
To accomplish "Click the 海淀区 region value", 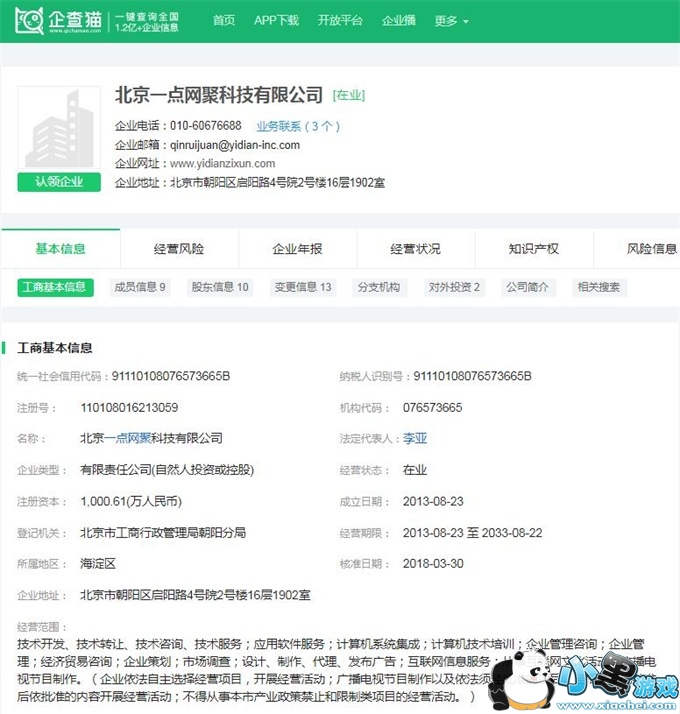I will (x=98, y=564).
